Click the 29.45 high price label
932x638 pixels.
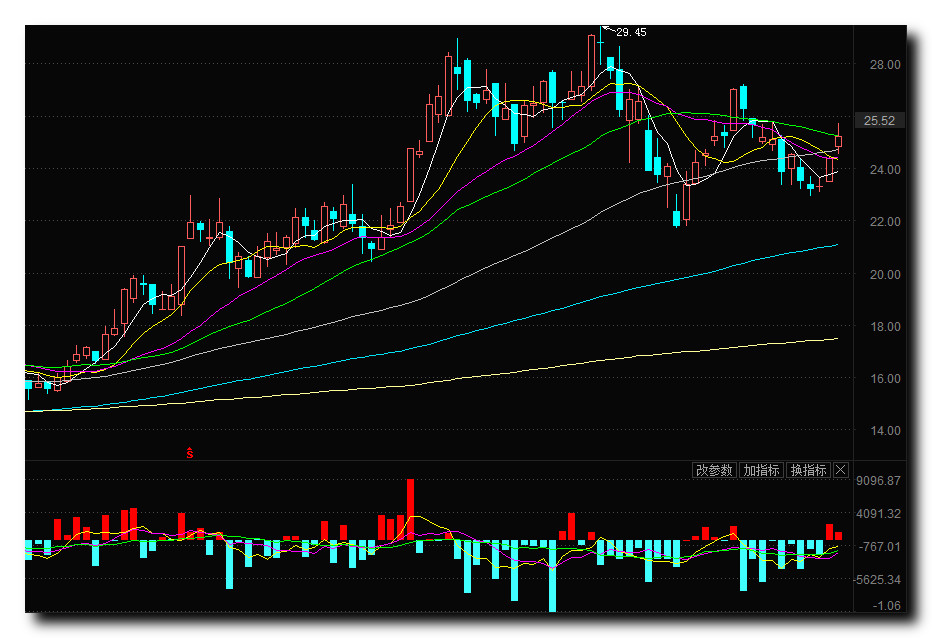[x=631, y=32]
